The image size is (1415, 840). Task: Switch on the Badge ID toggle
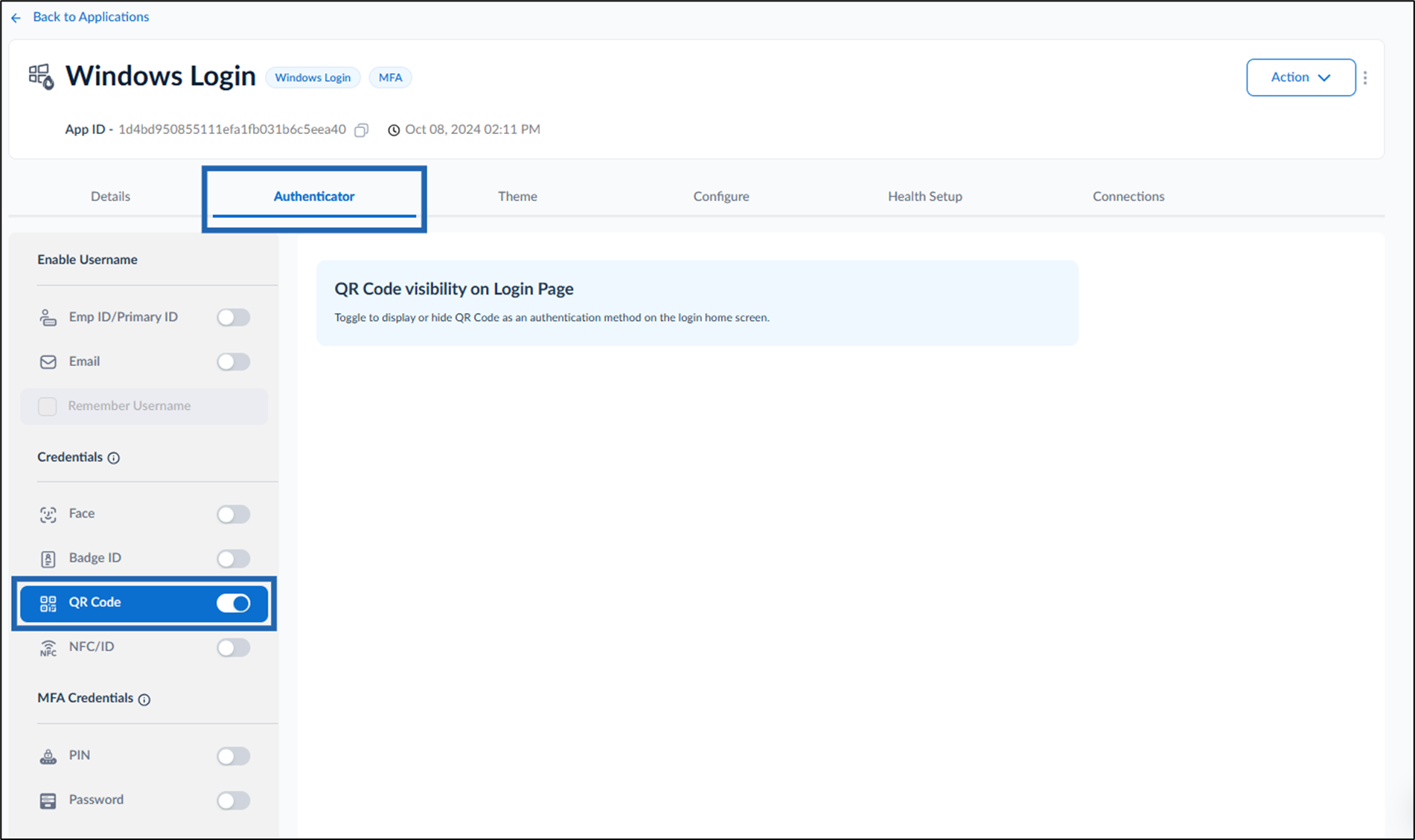(234, 559)
